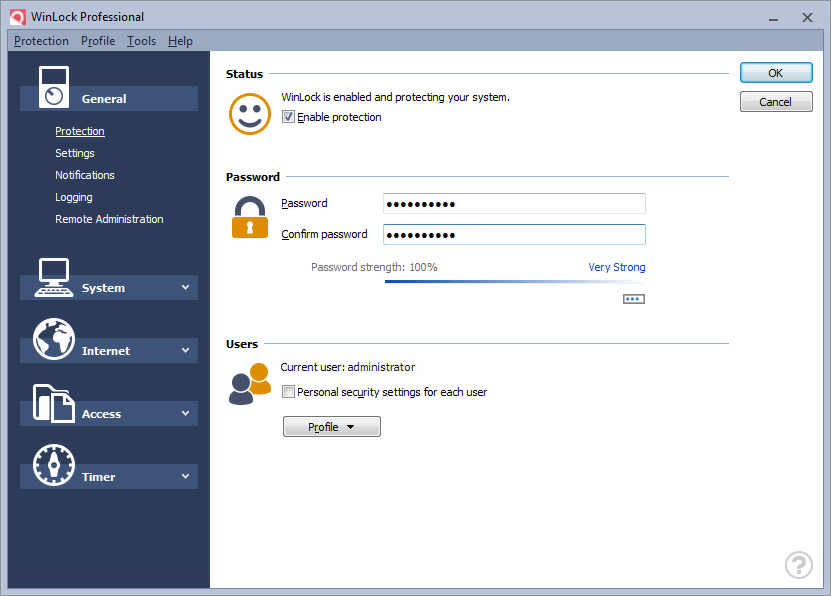
Task: Click the OK button
Action: 775,72
